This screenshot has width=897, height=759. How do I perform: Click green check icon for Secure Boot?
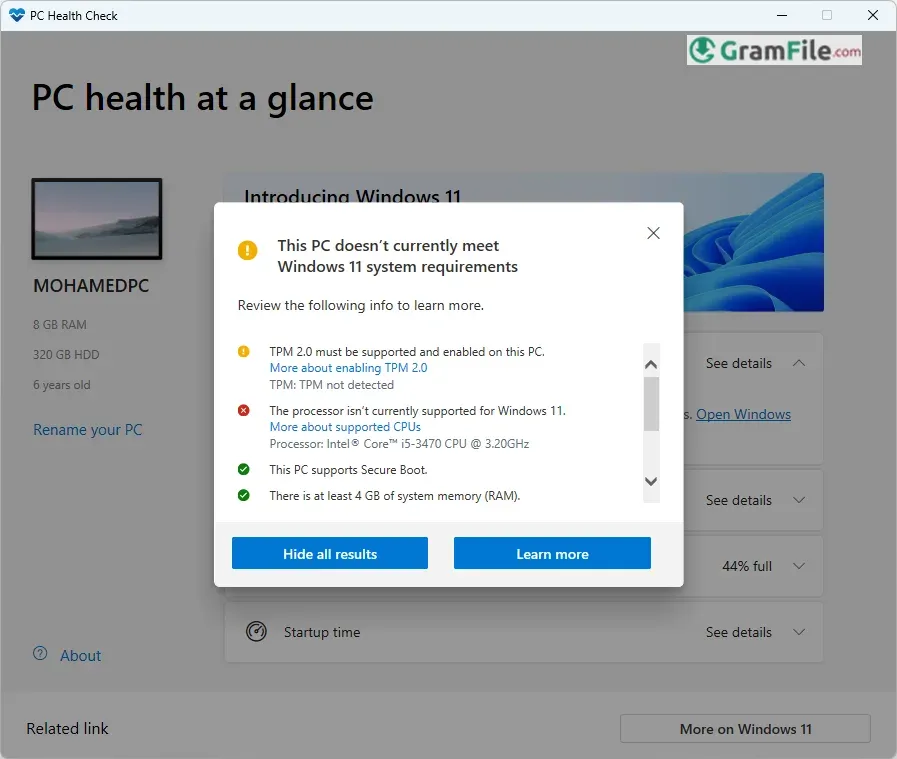244,469
